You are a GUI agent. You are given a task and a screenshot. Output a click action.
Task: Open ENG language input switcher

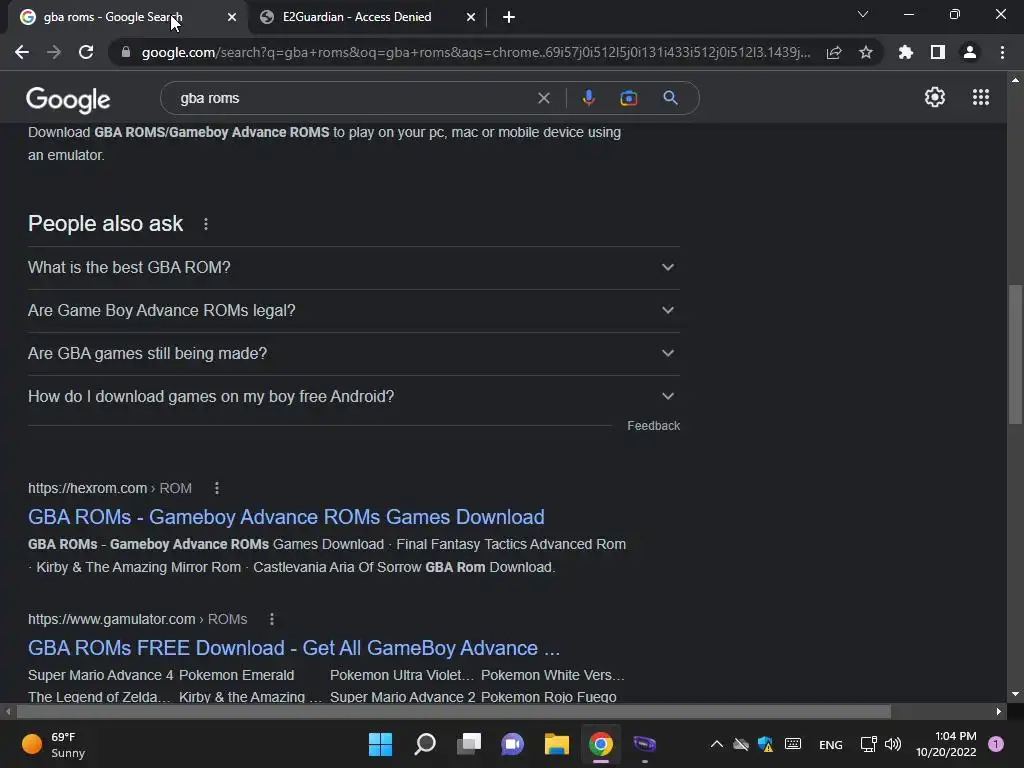point(831,744)
